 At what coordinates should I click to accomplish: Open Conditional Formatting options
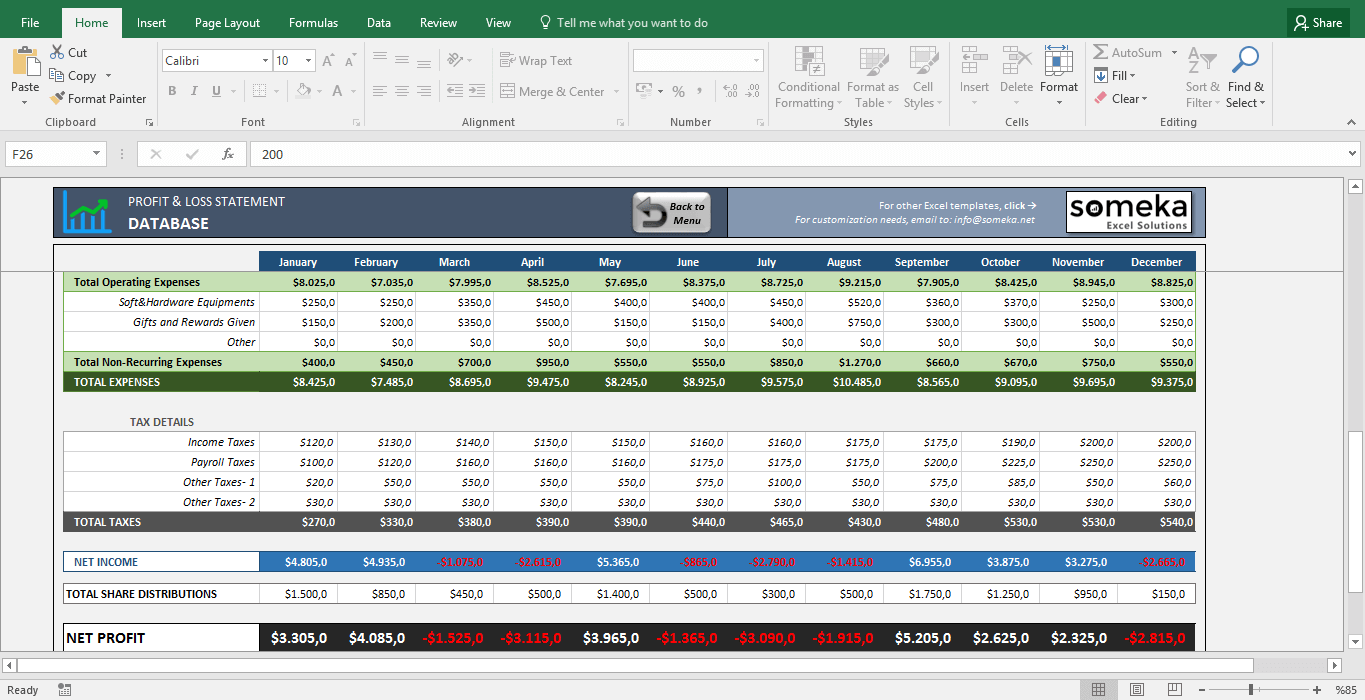808,77
